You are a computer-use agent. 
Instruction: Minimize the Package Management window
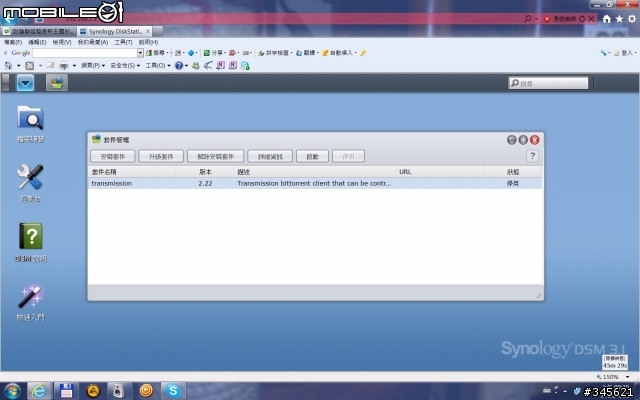point(511,140)
